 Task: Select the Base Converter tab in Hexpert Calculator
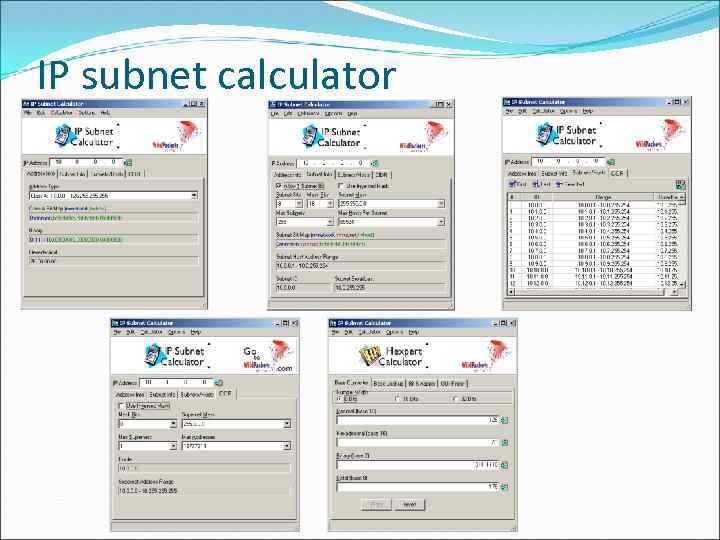[351, 382]
